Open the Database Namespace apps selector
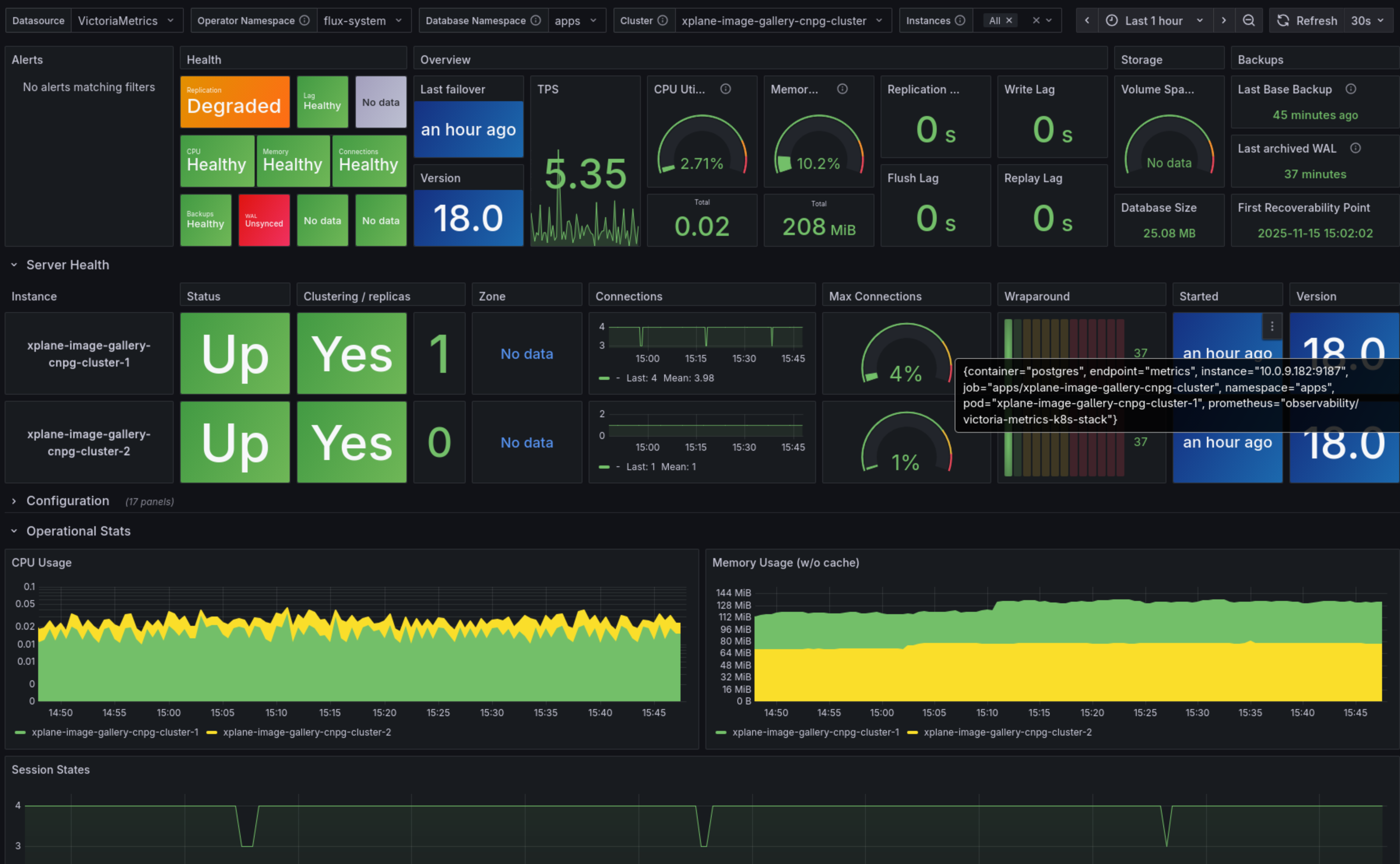This screenshot has height=864, width=1400. coord(576,20)
